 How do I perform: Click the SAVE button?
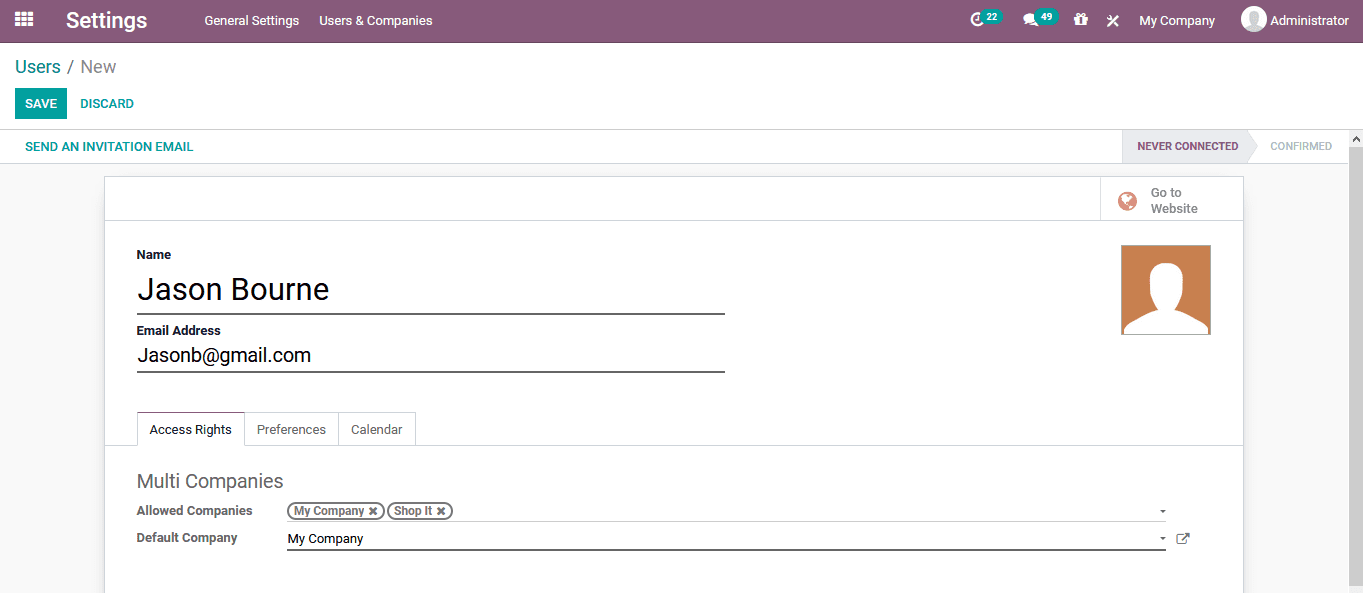(x=41, y=104)
